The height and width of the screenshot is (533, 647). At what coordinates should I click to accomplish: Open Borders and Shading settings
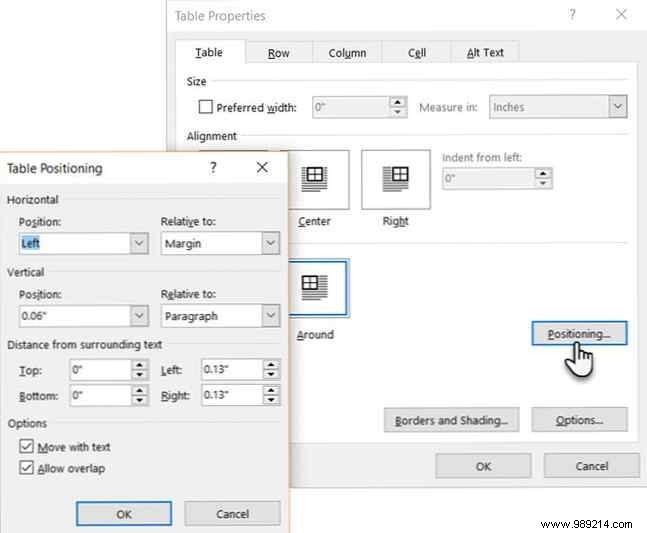click(x=451, y=420)
